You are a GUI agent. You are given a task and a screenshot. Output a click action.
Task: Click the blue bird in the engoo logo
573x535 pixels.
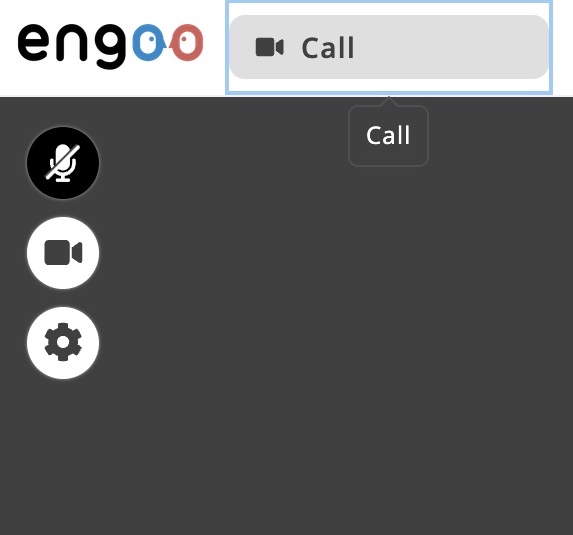149,42
